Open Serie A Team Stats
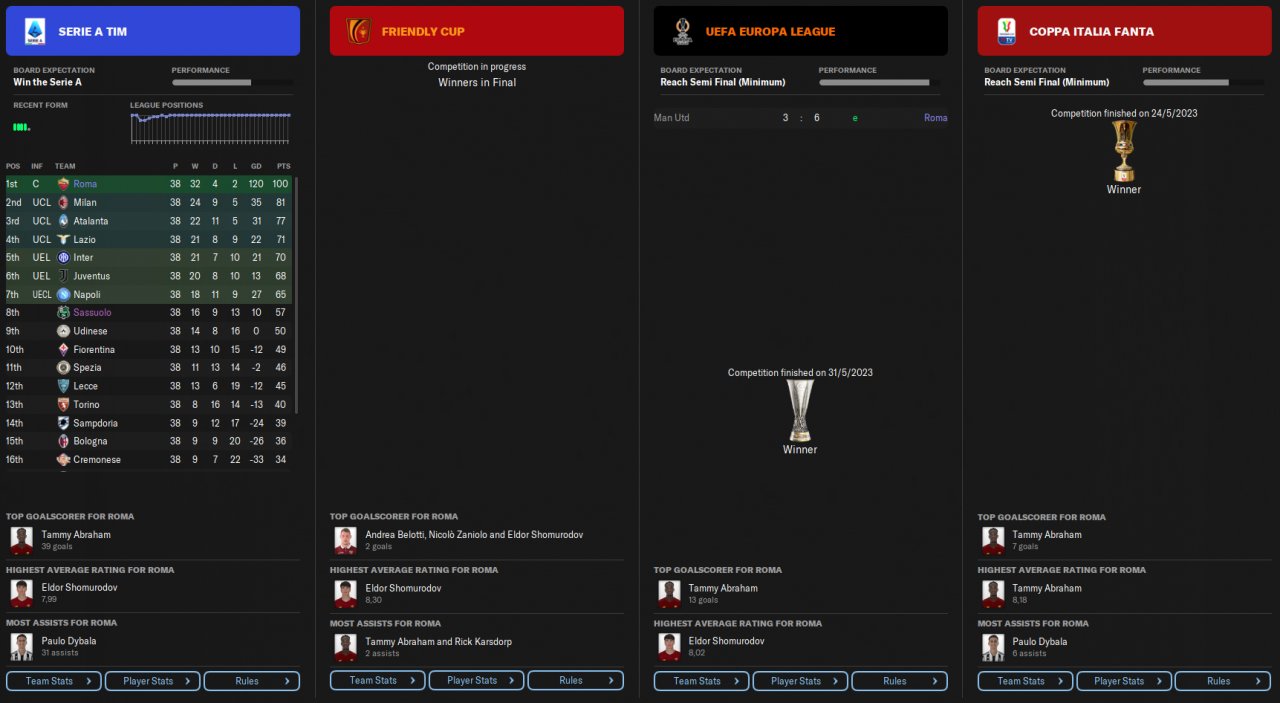Screen dimensions: 1280x703 pos(54,681)
